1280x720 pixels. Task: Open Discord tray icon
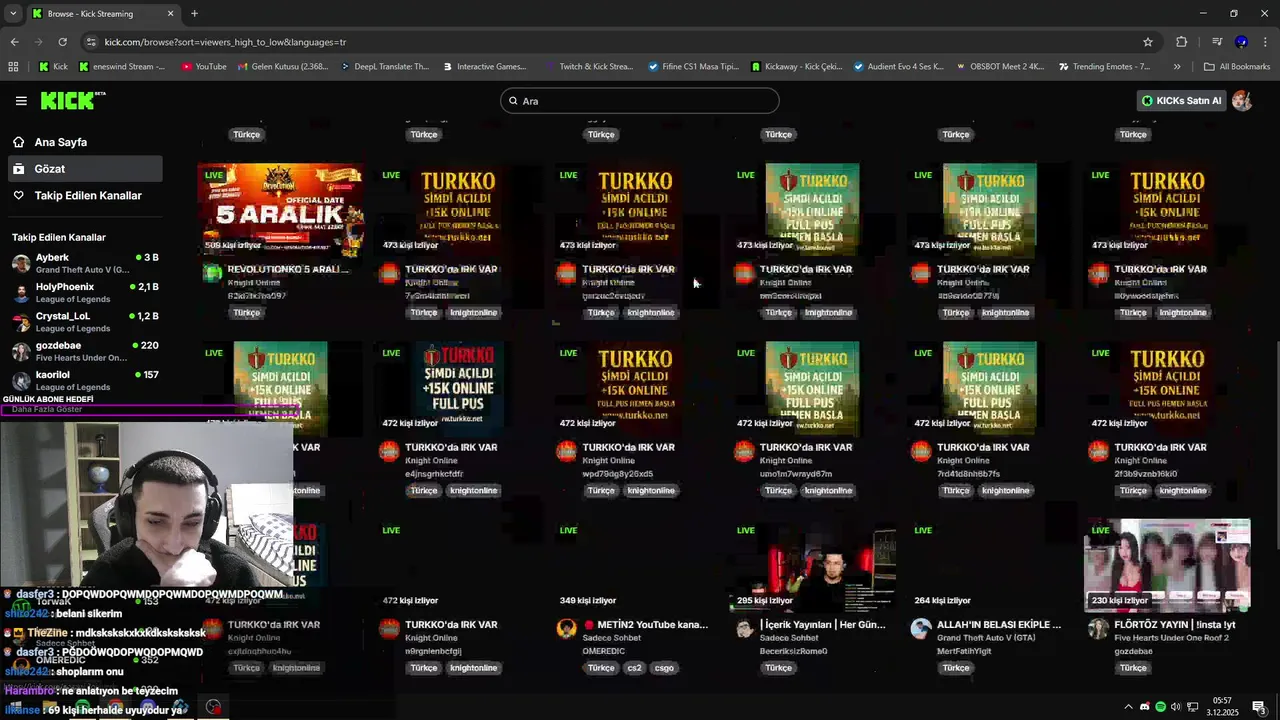coord(1145,707)
